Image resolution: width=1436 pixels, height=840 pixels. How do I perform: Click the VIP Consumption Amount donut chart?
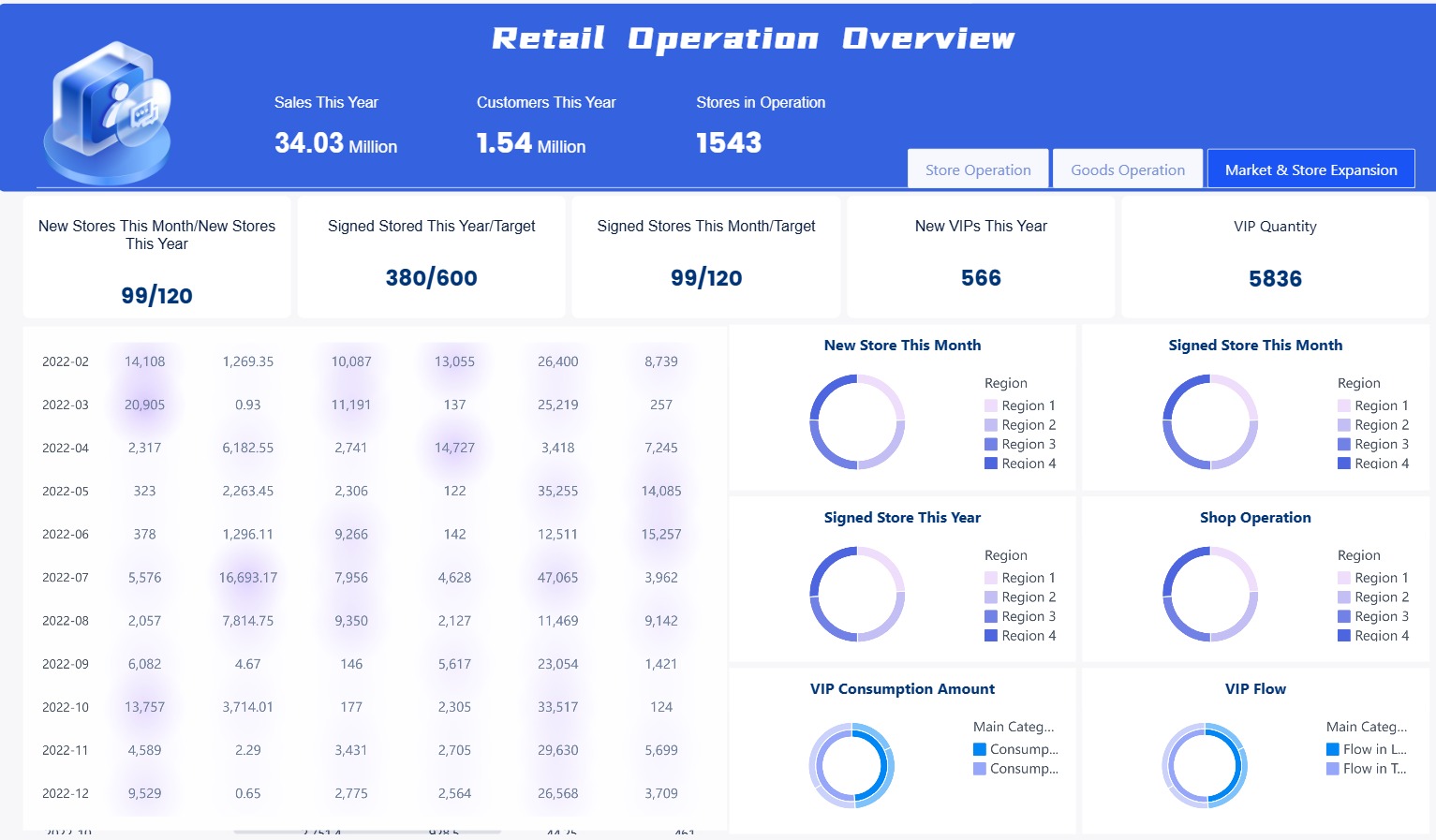pyautogui.click(x=851, y=765)
